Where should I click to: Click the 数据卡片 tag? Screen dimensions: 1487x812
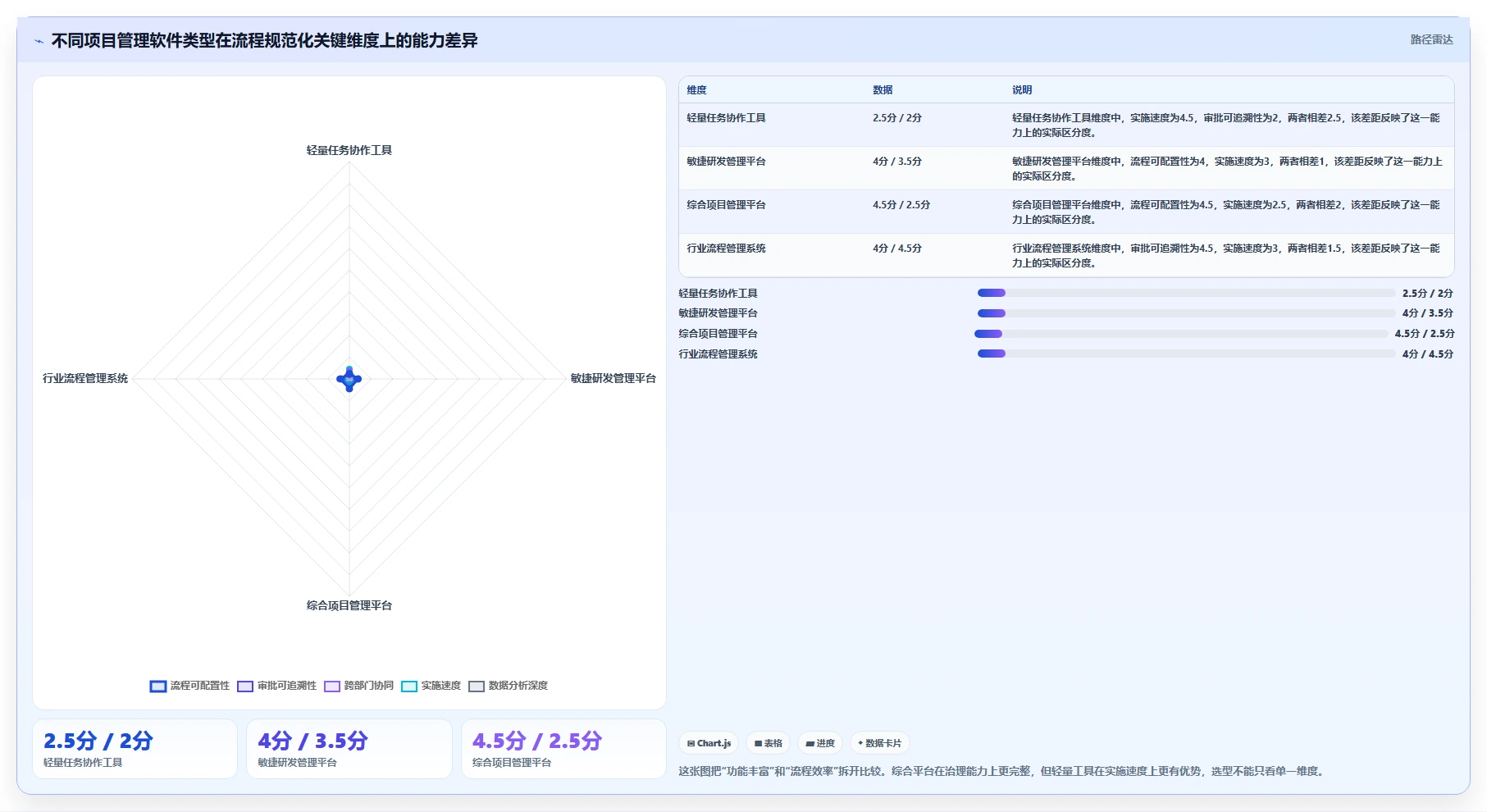[879, 743]
